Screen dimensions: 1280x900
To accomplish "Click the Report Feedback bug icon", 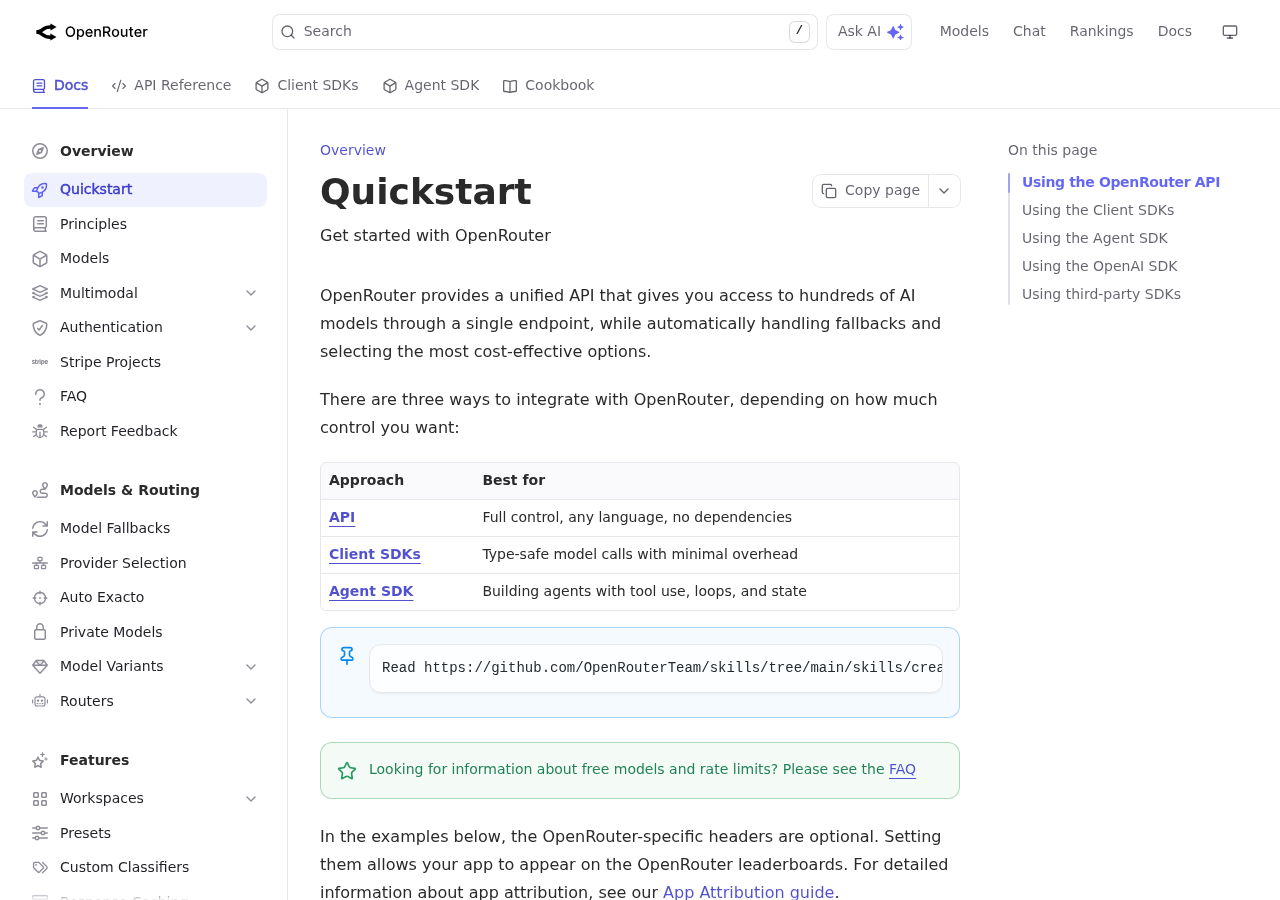I will (40, 431).
